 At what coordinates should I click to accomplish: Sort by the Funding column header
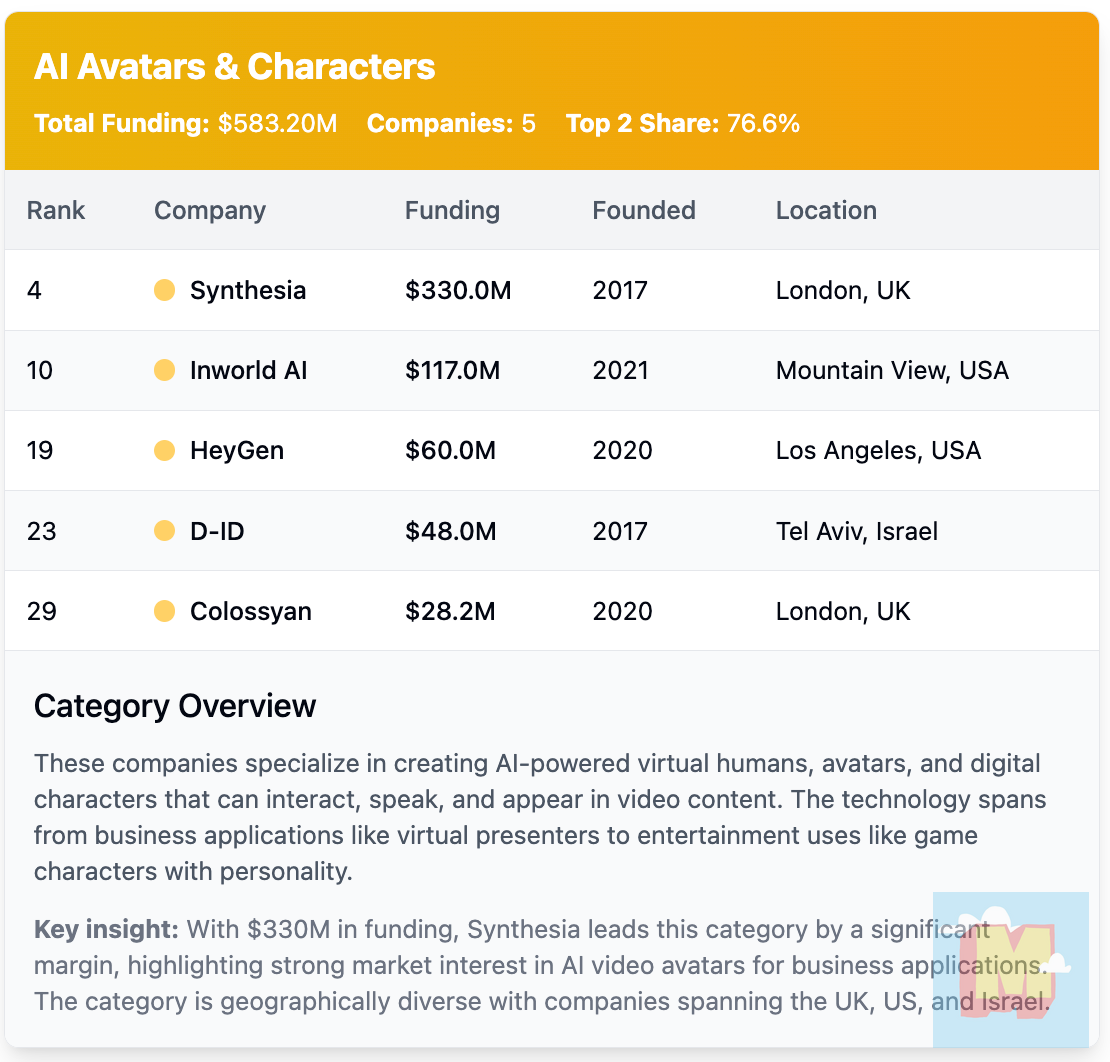pyautogui.click(x=452, y=210)
